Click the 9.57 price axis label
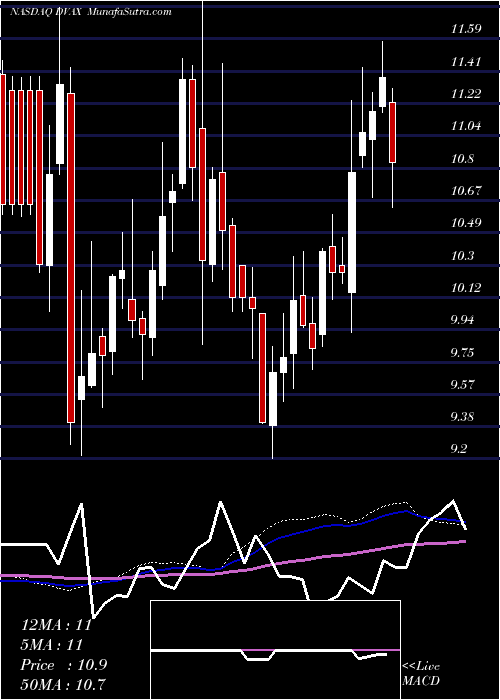Image resolution: width=500 pixels, height=700 pixels. click(x=462, y=385)
